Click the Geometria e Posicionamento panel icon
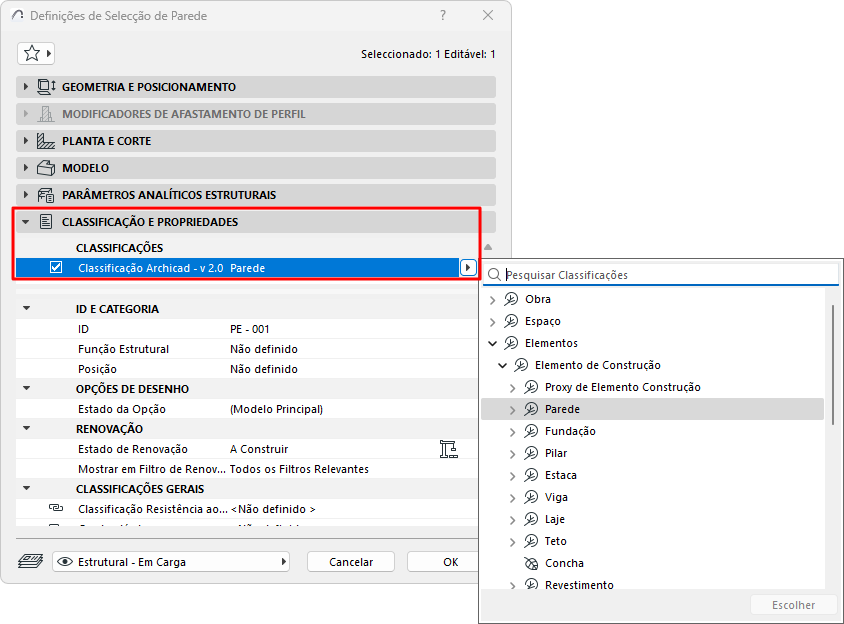Image resolution: width=844 pixels, height=624 pixels. (x=46, y=87)
